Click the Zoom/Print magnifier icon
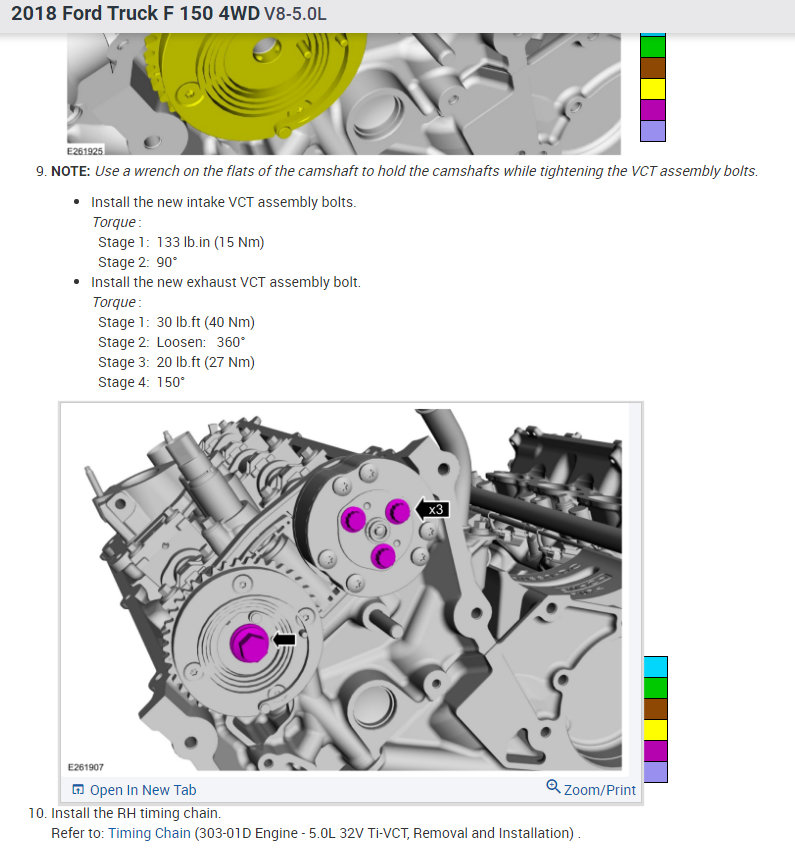 [x=553, y=786]
